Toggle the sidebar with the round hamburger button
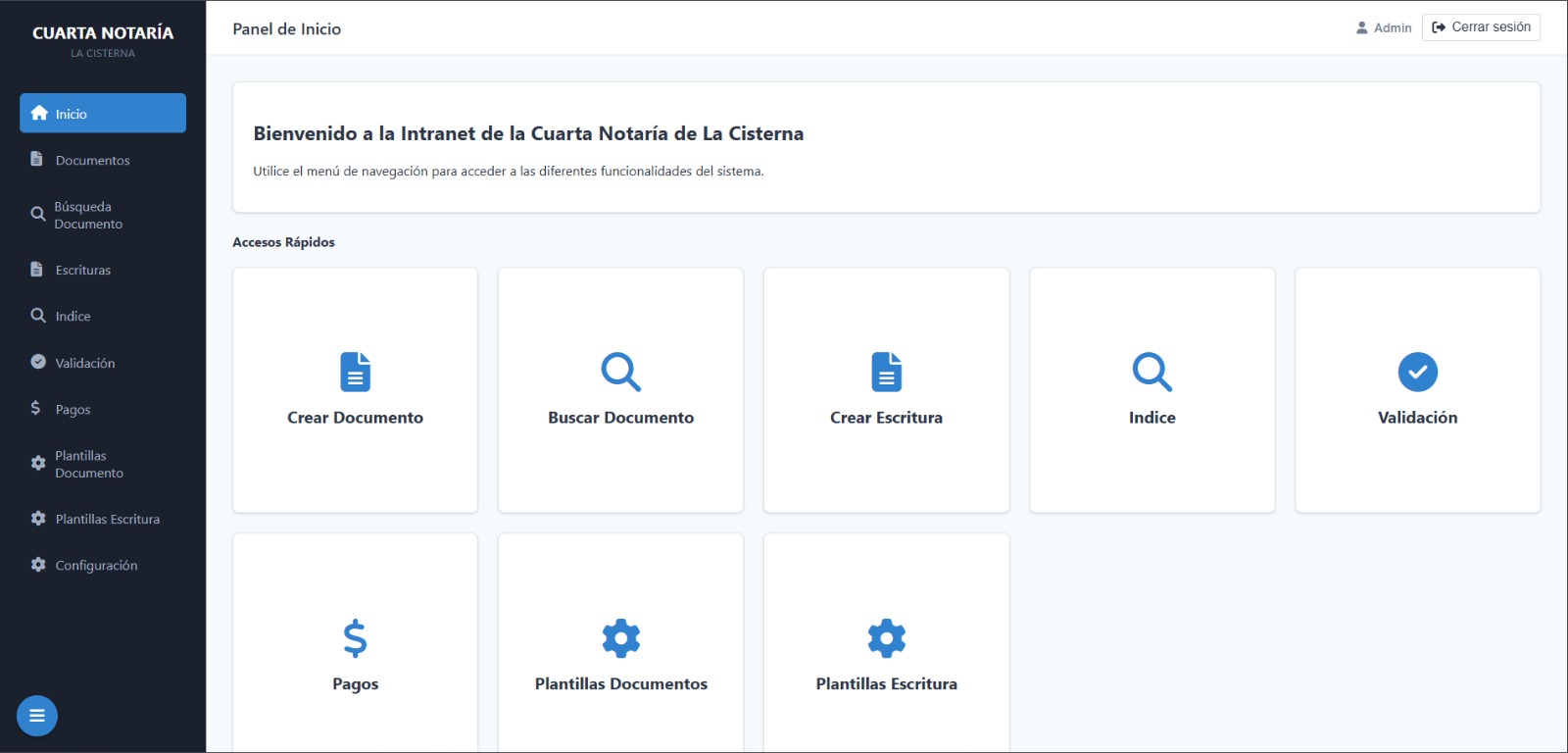Image resolution: width=1568 pixels, height=753 pixels. [37, 716]
